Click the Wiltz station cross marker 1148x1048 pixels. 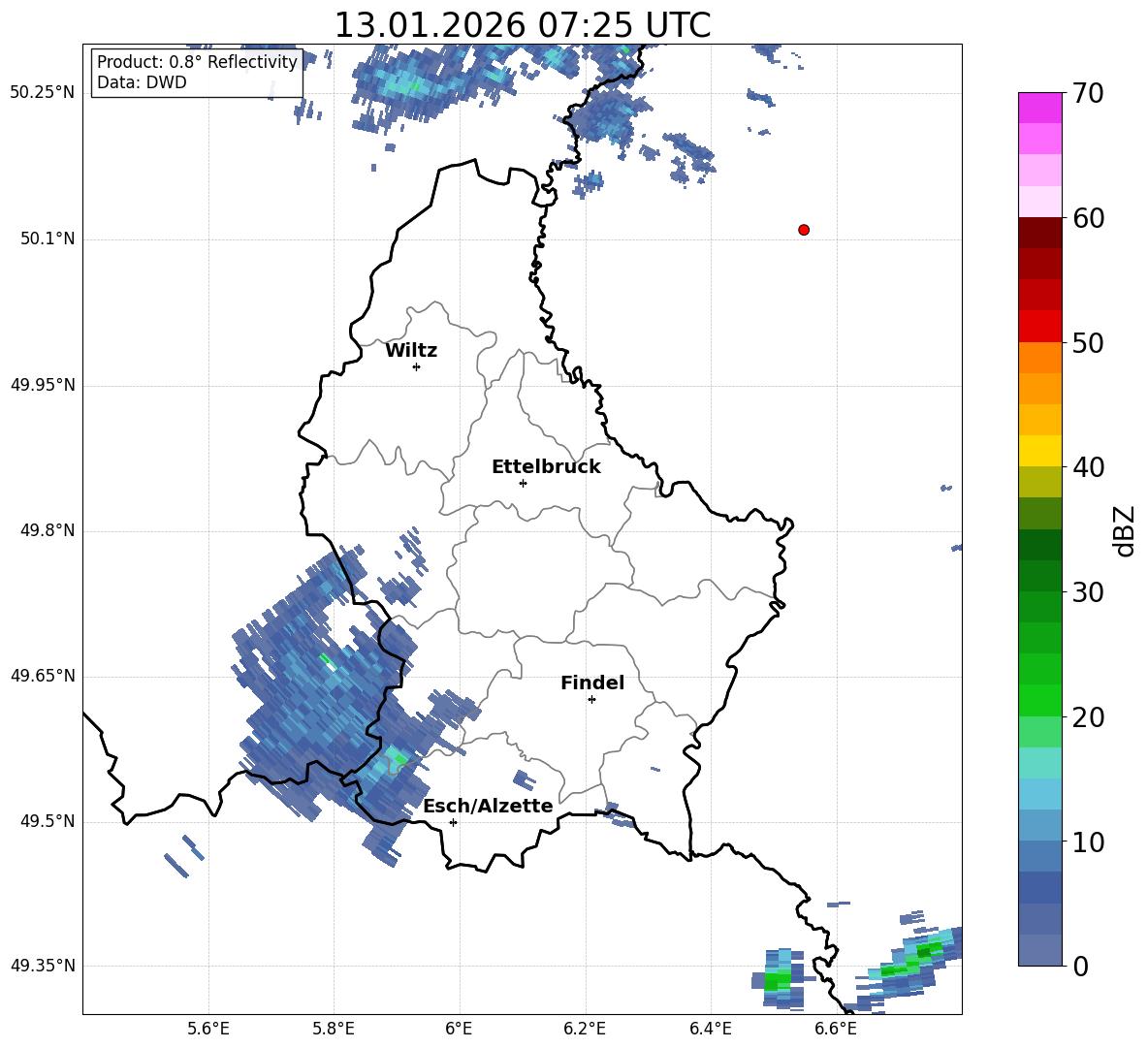point(417,366)
